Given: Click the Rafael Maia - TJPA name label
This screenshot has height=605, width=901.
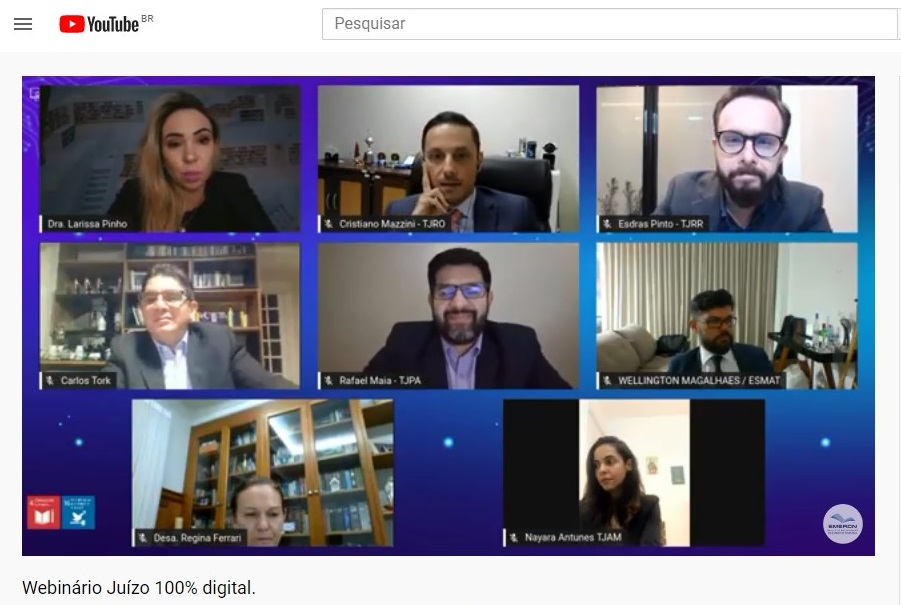Looking at the screenshot, I should [x=380, y=380].
